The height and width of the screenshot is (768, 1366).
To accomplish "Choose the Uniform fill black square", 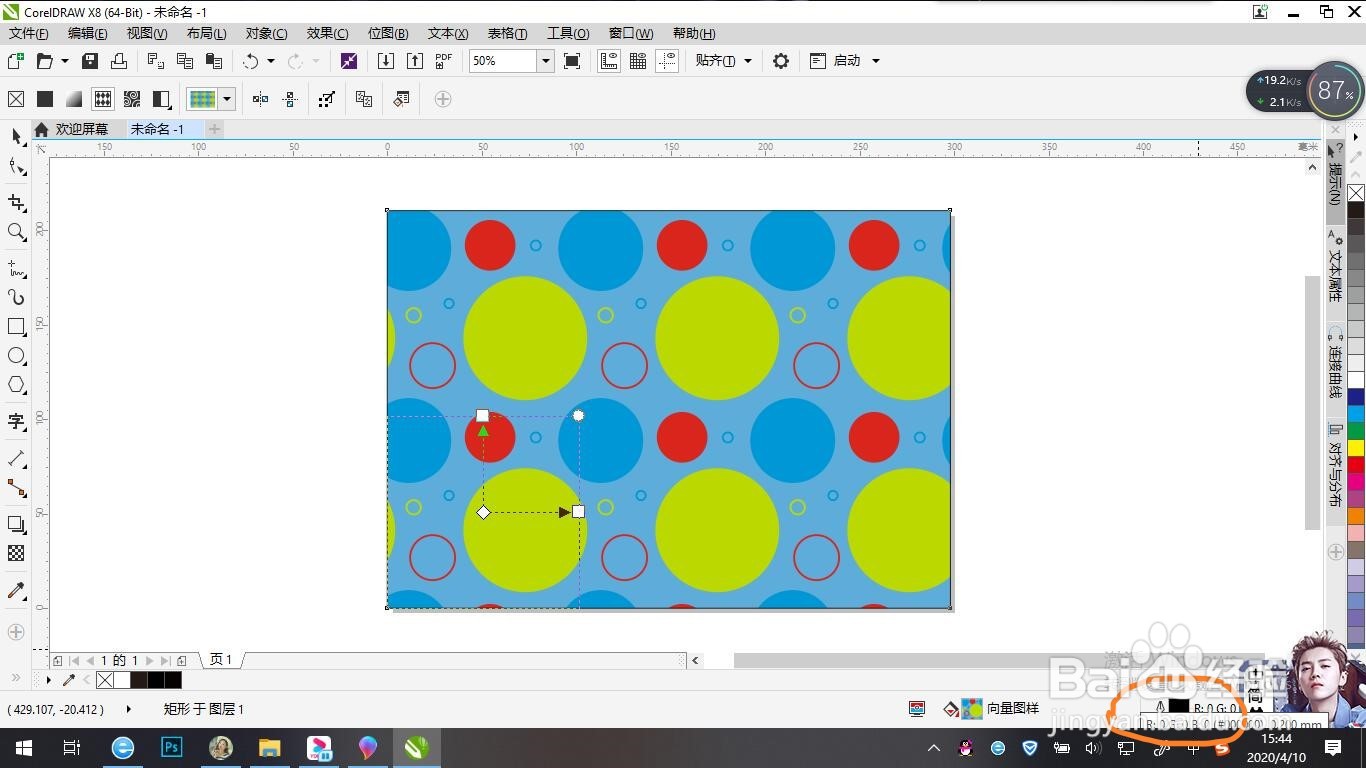I will 45,99.
